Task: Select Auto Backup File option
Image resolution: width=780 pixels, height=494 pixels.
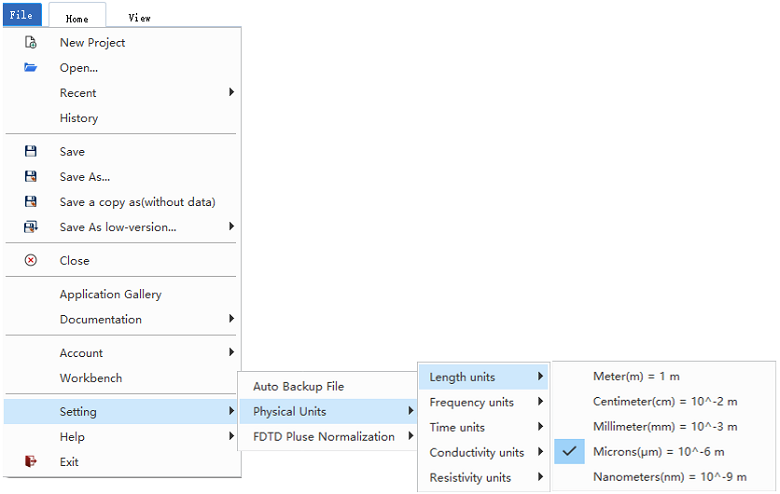Action: coord(328,387)
